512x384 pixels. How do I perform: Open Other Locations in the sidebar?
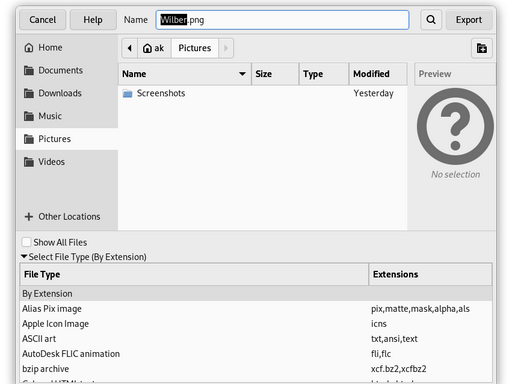tap(67, 217)
